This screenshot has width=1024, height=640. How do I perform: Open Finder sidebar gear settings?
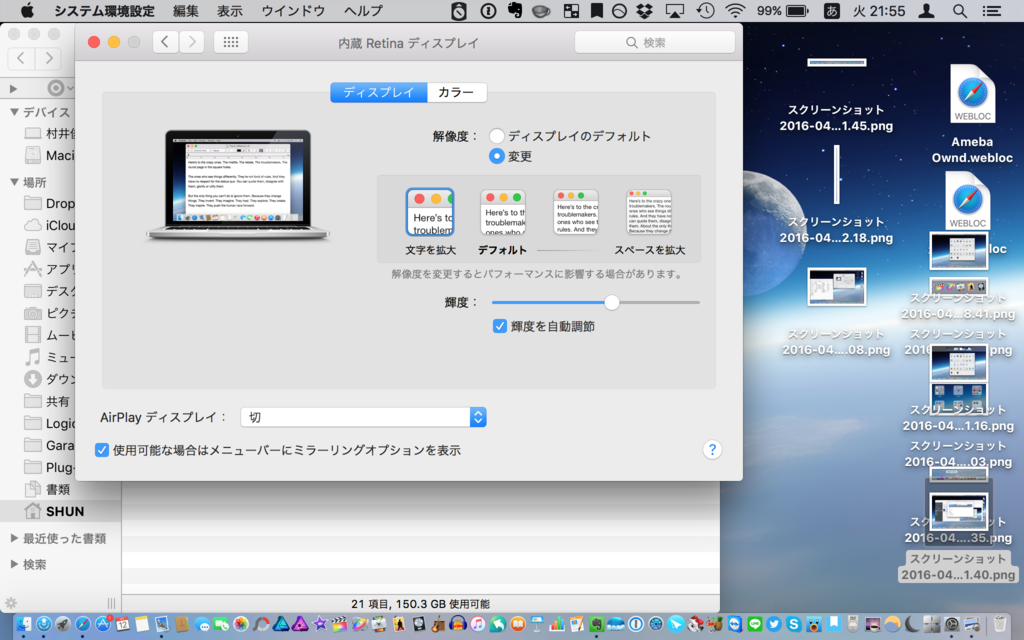[10, 603]
